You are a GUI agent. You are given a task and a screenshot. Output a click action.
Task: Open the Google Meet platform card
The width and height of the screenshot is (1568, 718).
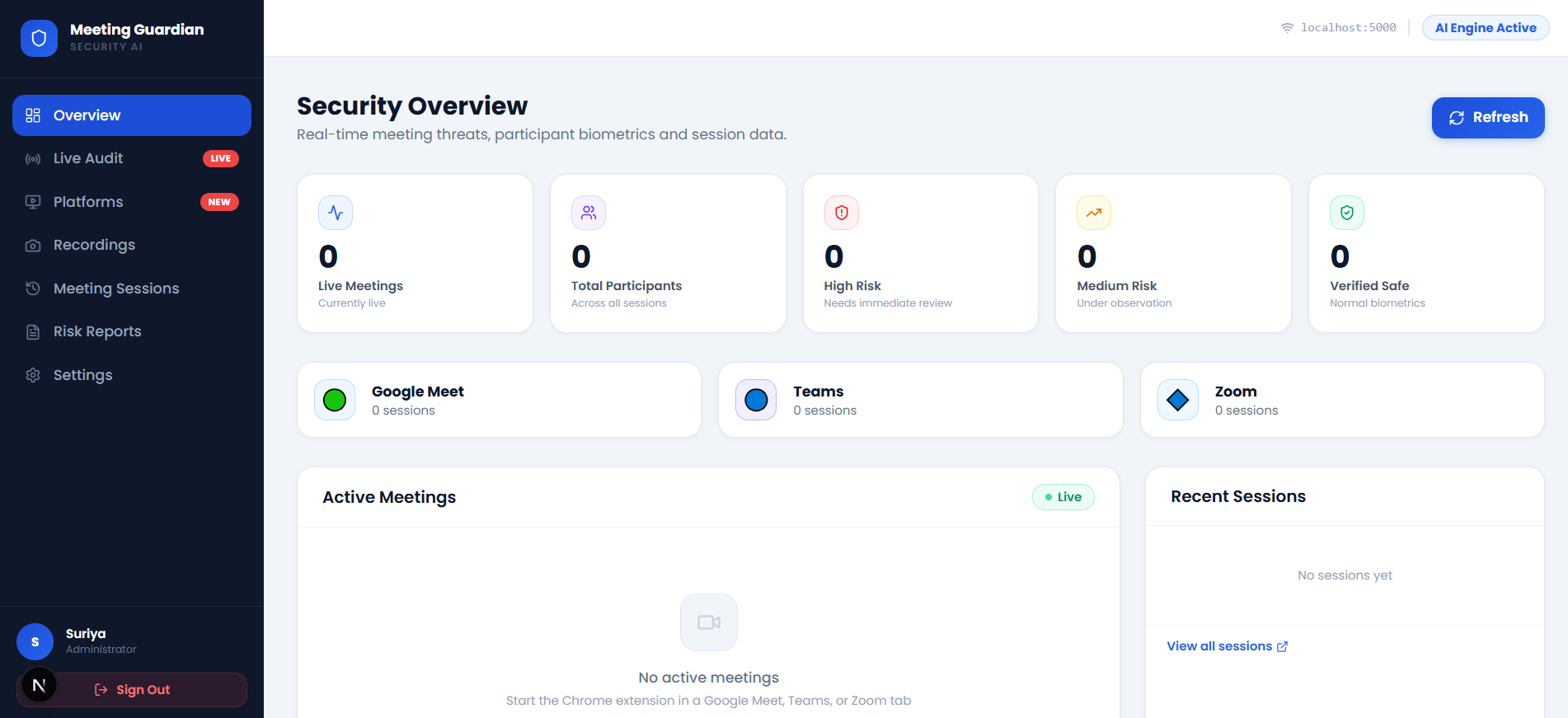(x=499, y=400)
